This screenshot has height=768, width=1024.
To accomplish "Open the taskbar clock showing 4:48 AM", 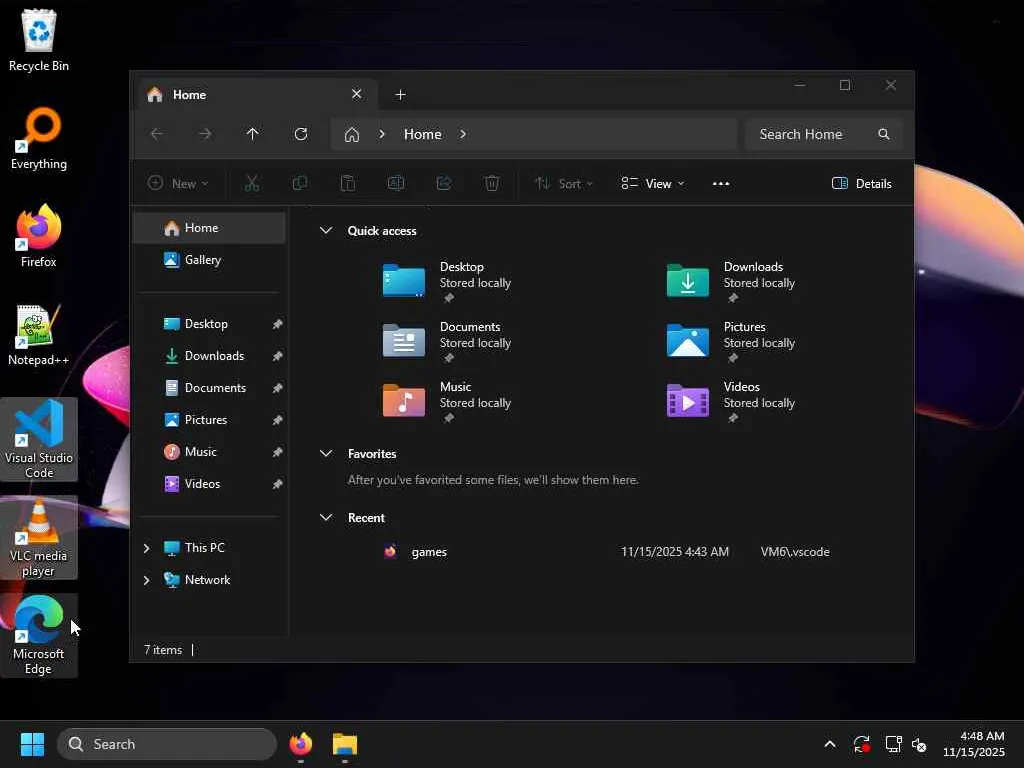I will (x=974, y=744).
